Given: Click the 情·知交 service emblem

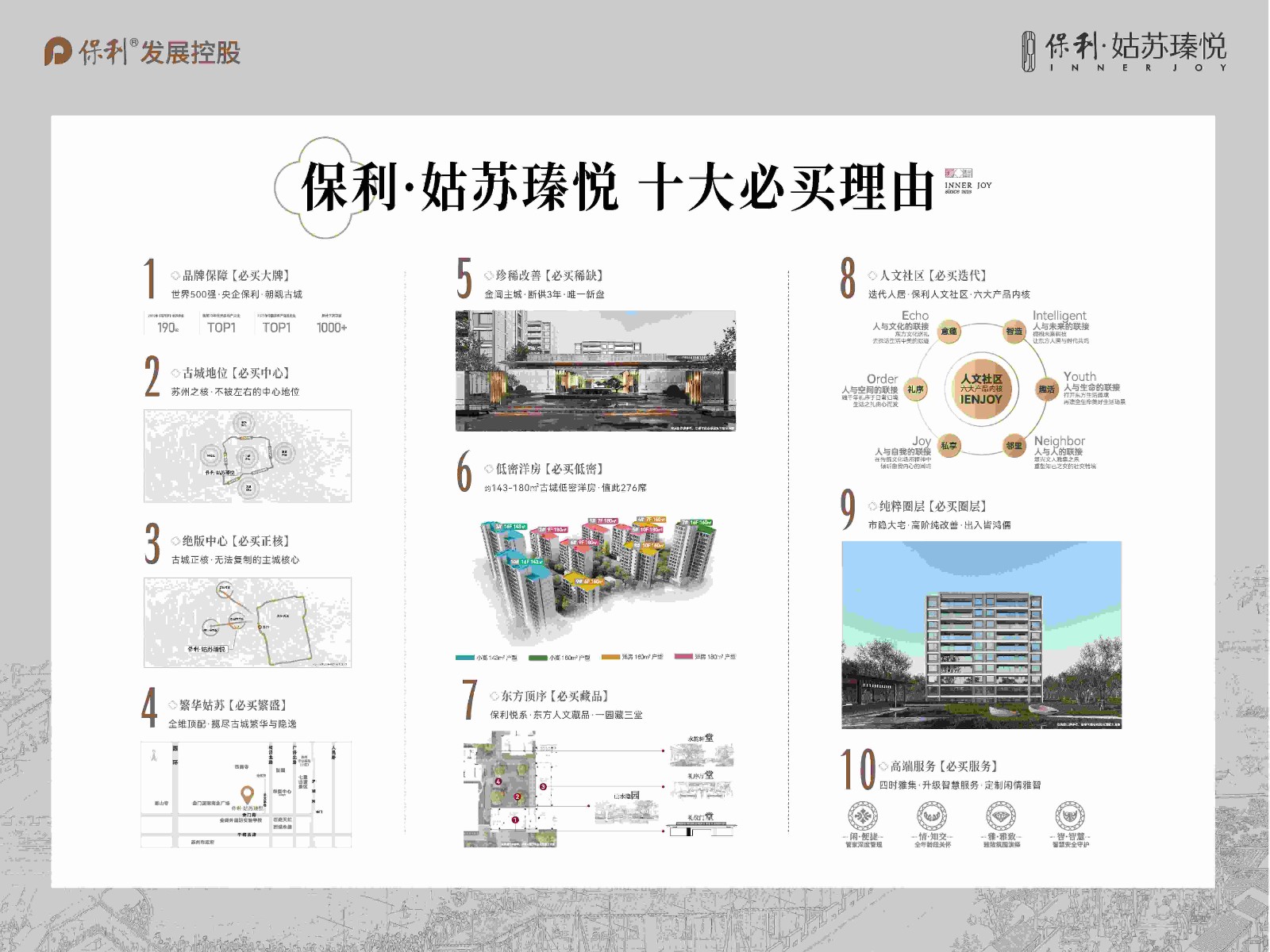Looking at the screenshot, I should 932,816.
